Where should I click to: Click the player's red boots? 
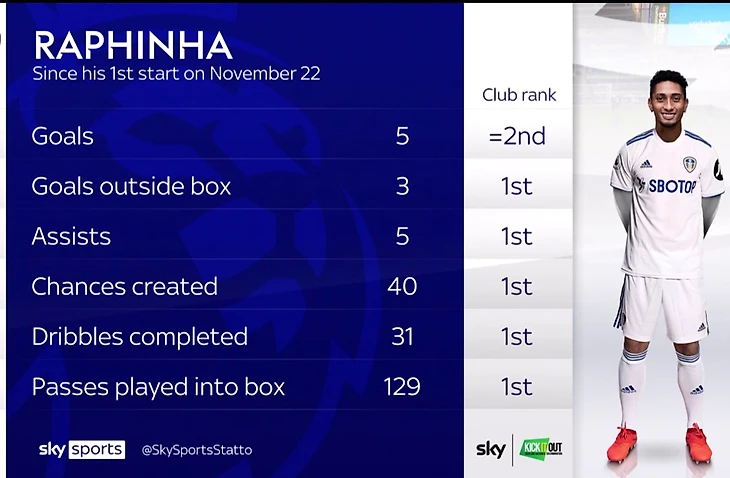660,443
